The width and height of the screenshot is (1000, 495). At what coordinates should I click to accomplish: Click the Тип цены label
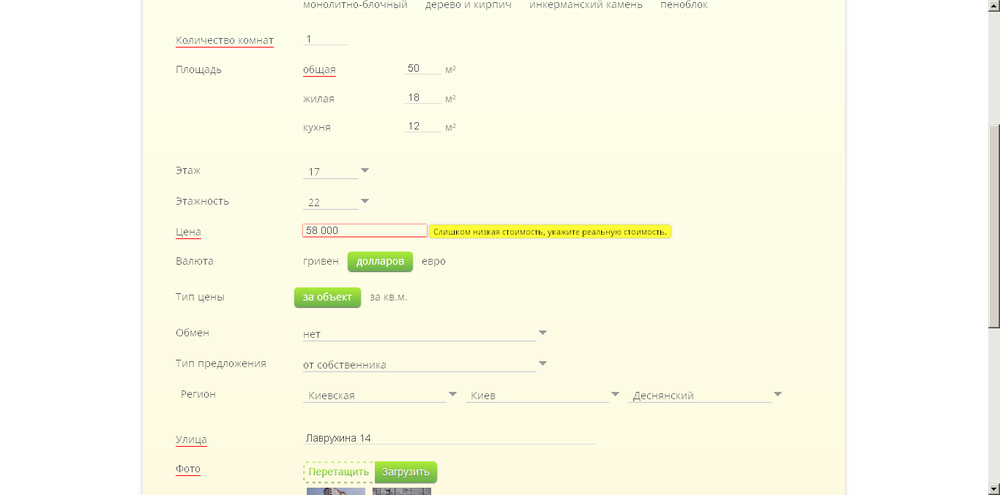pos(200,297)
